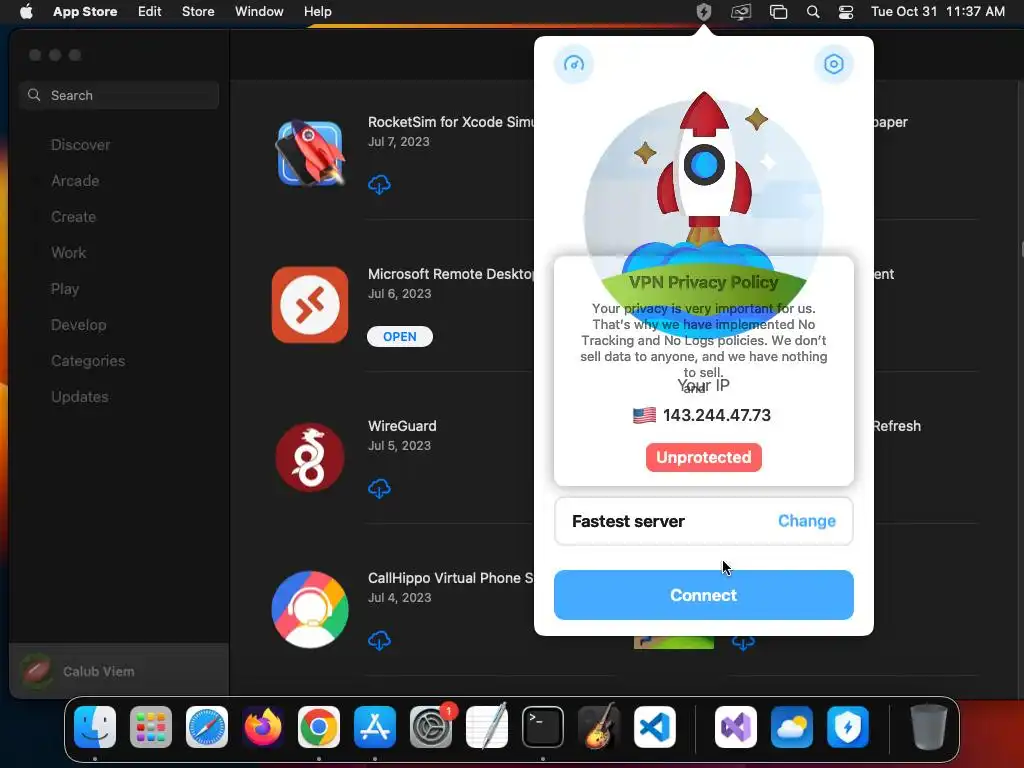Open Visual Studio purple icon in dock
This screenshot has width=1024, height=768.
[x=736, y=727]
